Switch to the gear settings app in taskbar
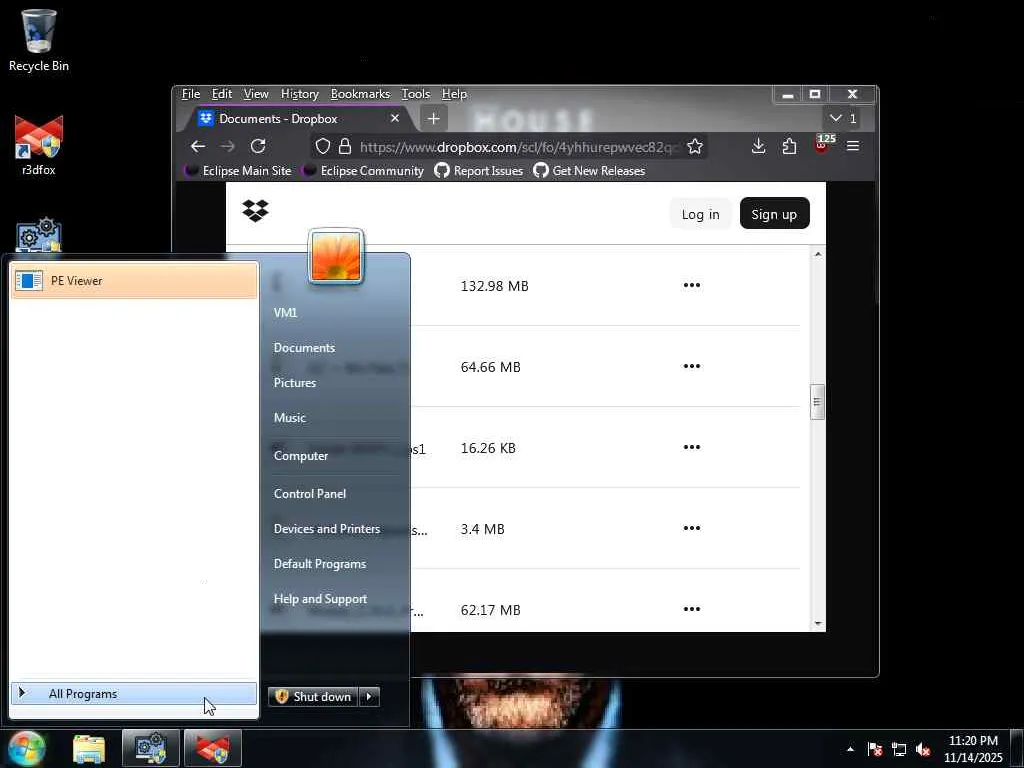Screen dimensions: 1024x768 151,748
